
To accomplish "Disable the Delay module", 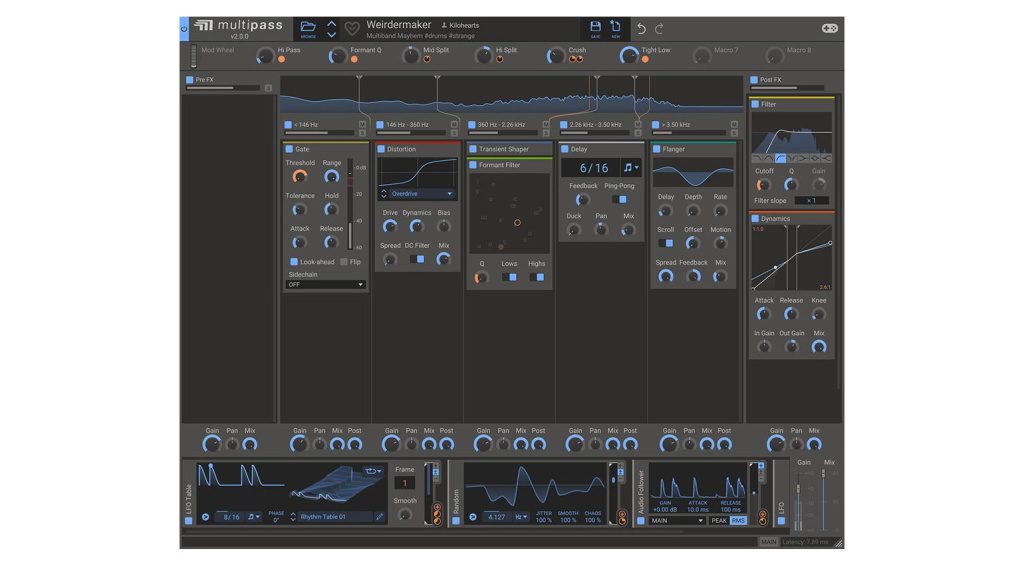I will tap(565, 149).
